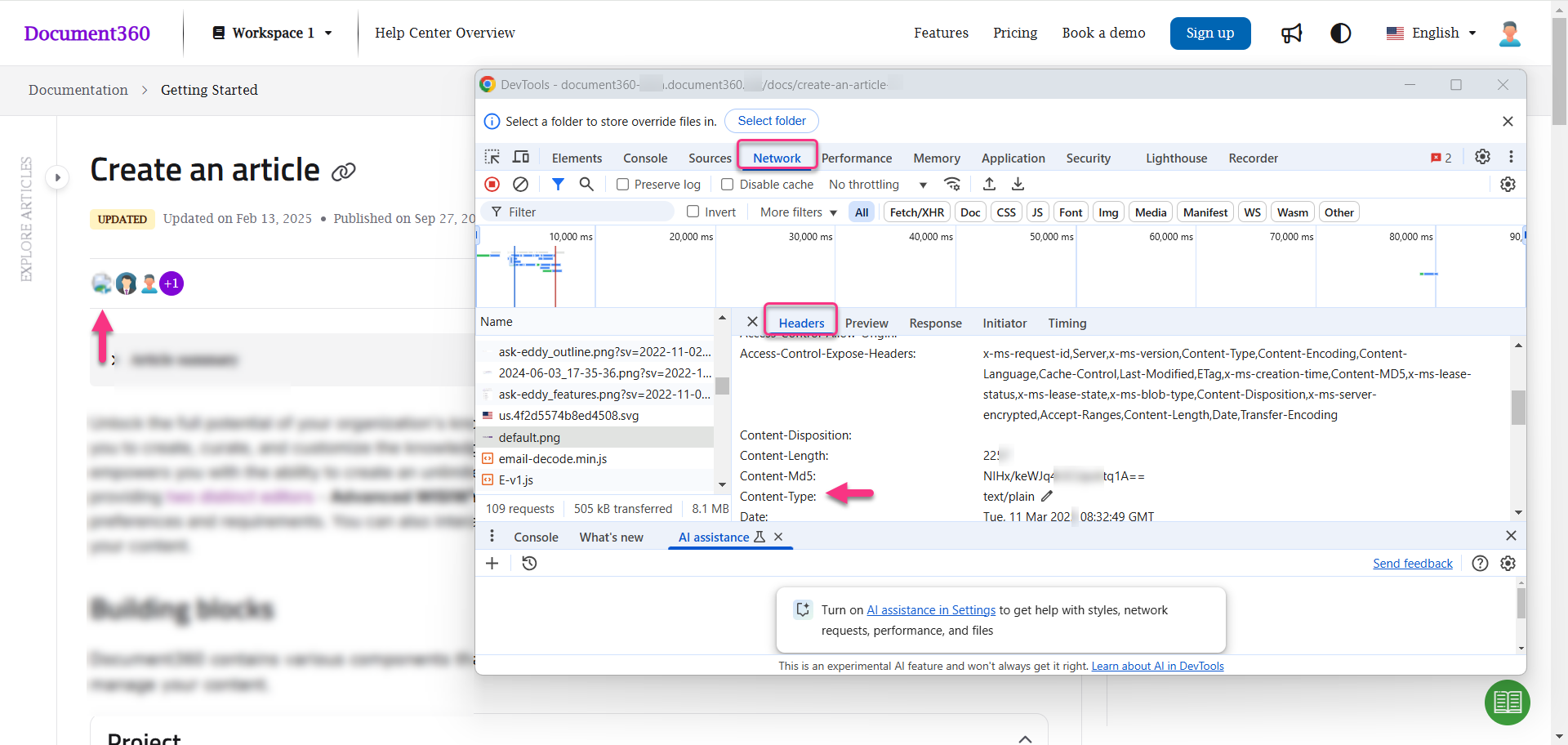1568x745 pixels.
Task: Open the knowledge base floating book icon
Action: tap(1507, 702)
